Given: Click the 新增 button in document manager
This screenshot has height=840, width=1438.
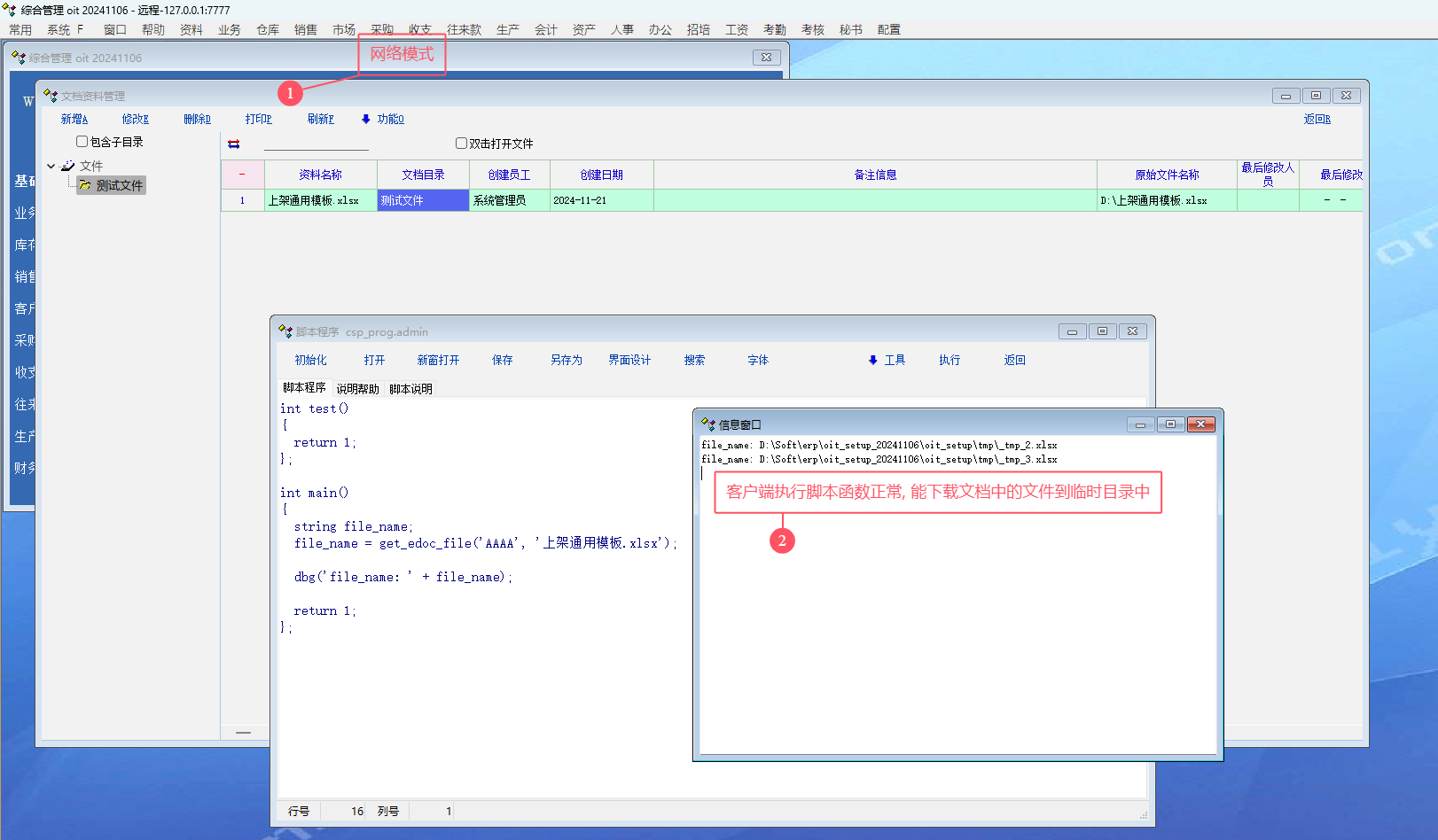Looking at the screenshot, I should point(74,119).
